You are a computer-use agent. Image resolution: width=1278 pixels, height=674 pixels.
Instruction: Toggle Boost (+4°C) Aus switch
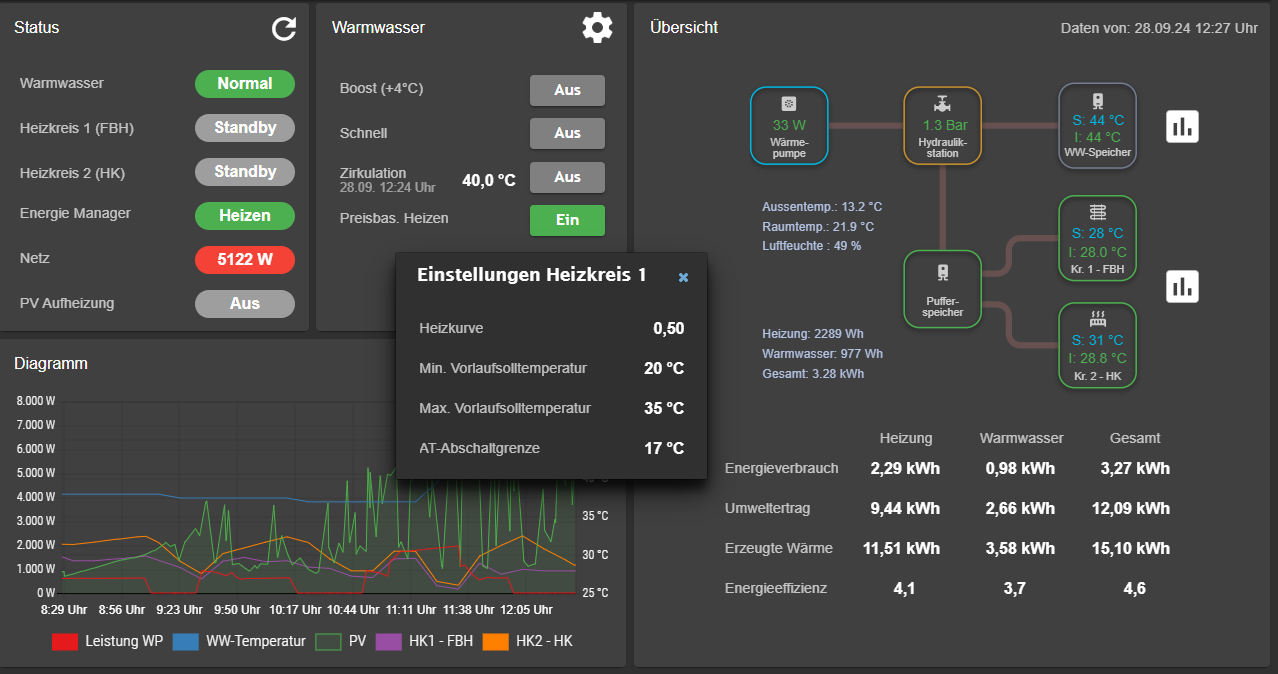pos(567,90)
